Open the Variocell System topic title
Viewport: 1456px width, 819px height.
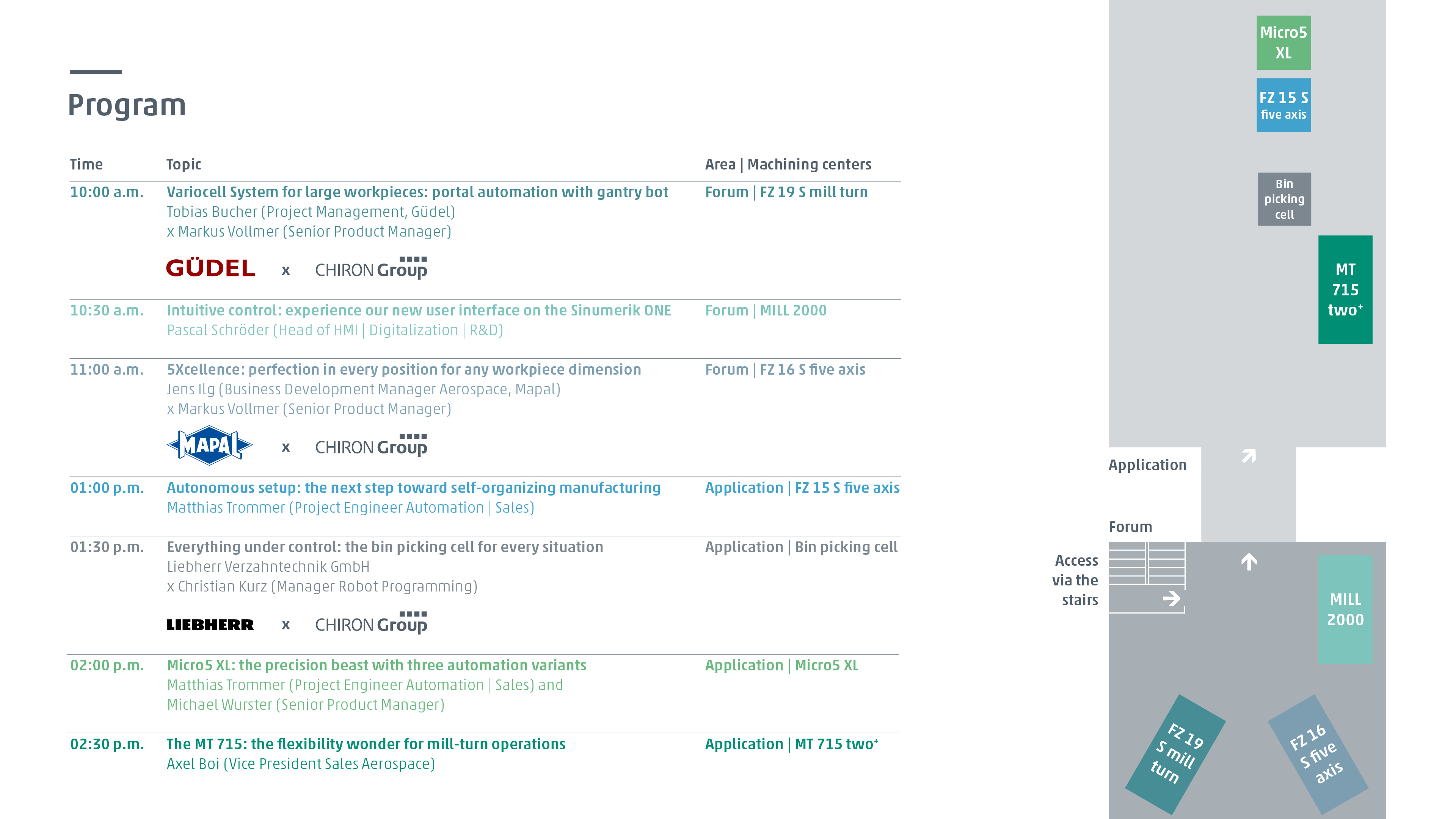click(x=417, y=192)
